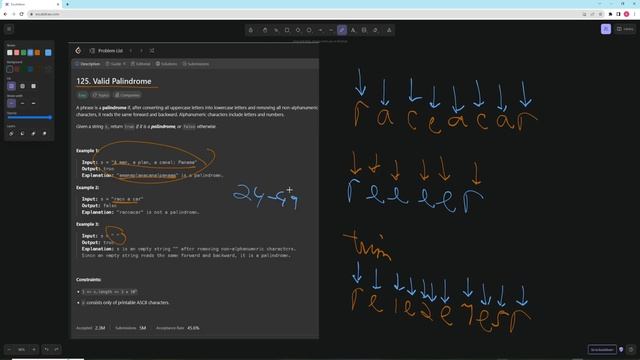Screen dimensions: 640x360
Task: Open the current stroke color picker
Action: [48, 53]
